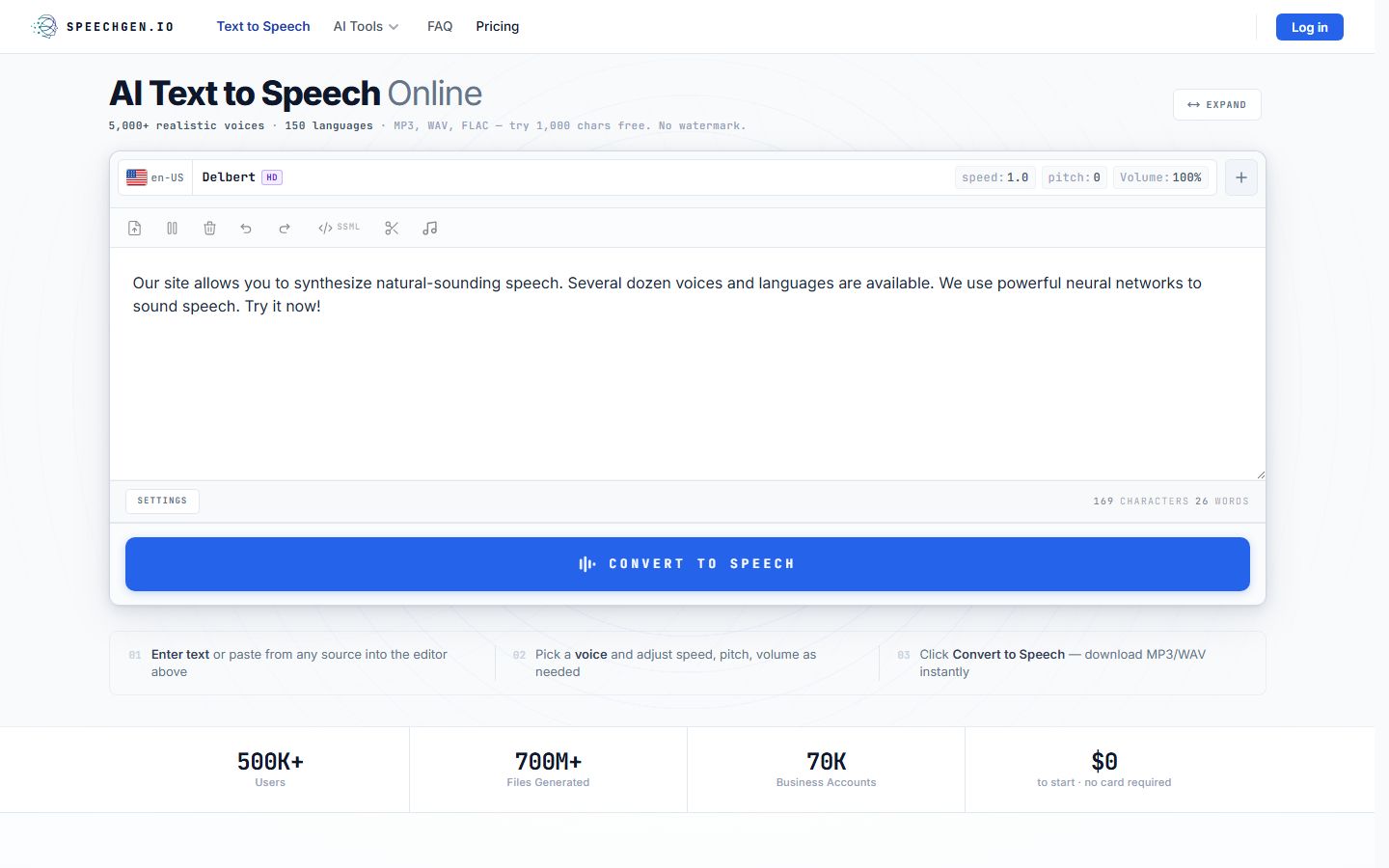Choose language via the en-US flag

click(155, 177)
